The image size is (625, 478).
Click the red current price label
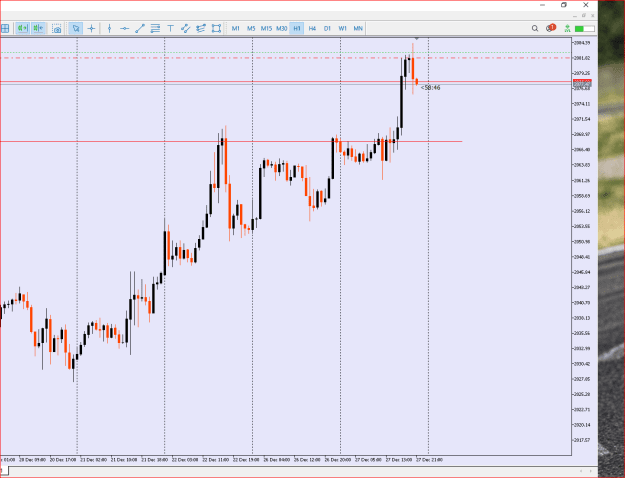582,82
